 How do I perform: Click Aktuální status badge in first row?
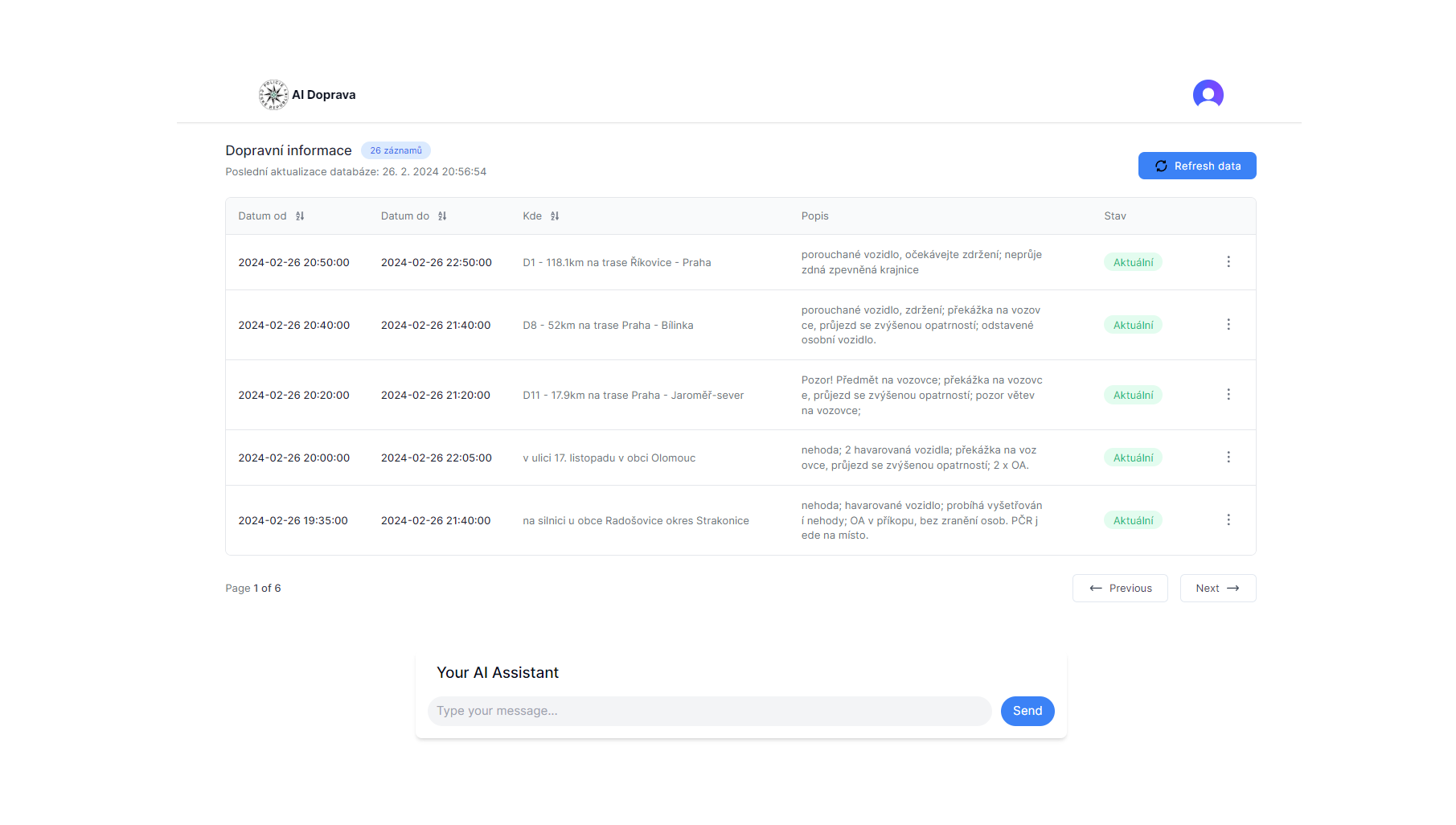pyautogui.click(x=1132, y=262)
